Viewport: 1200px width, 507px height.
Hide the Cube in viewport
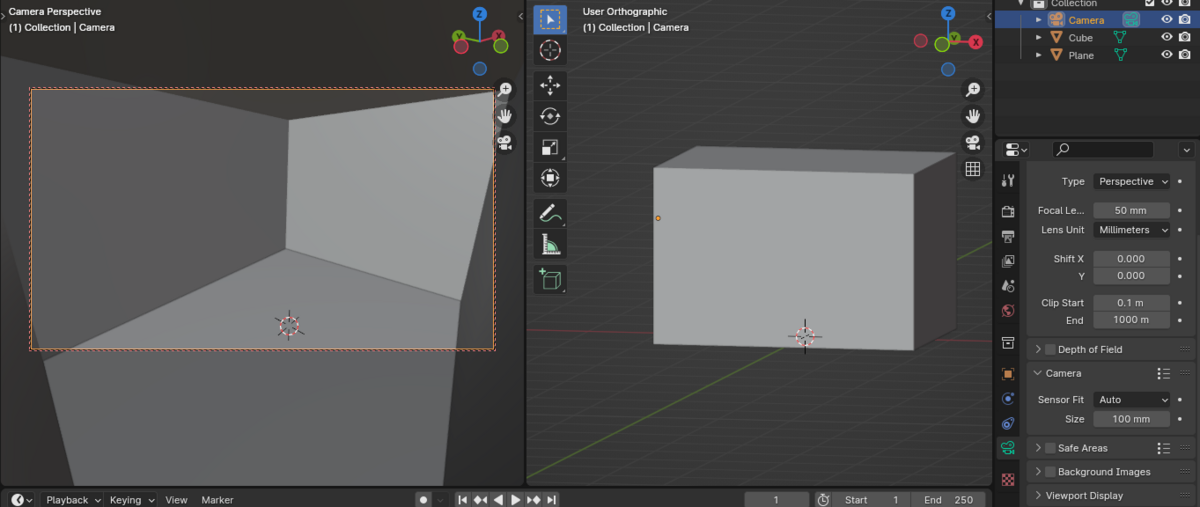[x=1167, y=37]
